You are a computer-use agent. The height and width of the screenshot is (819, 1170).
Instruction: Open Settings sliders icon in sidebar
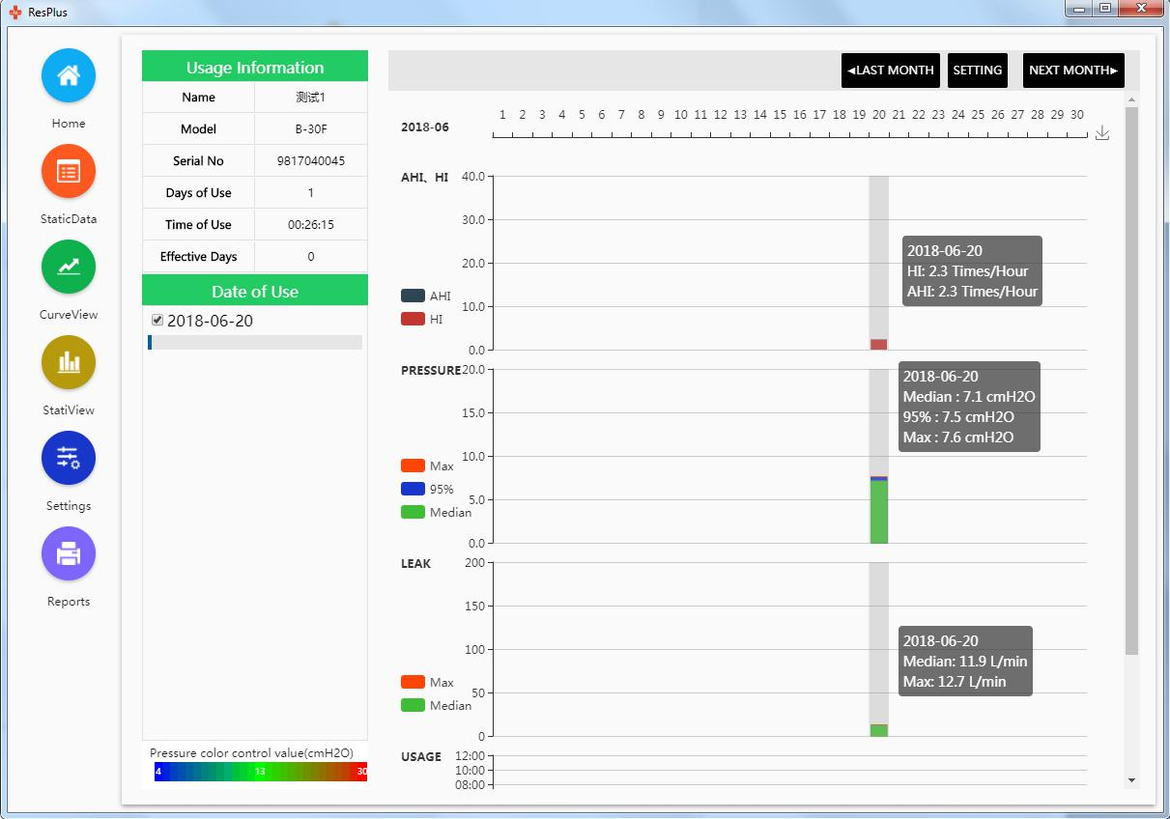coord(68,458)
